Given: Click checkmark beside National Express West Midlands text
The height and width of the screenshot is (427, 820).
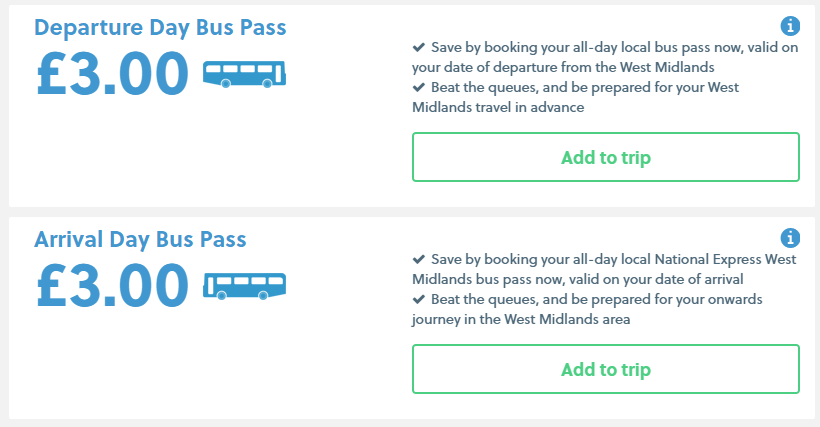Looking at the screenshot, I should tap(418, 260).
